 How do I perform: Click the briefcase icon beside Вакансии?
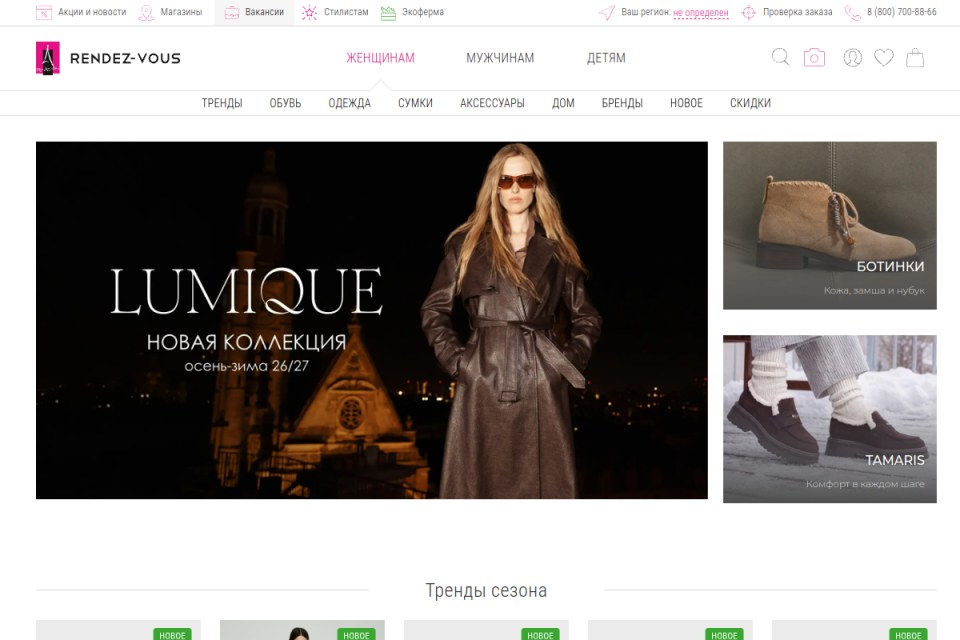pos(232,12)
